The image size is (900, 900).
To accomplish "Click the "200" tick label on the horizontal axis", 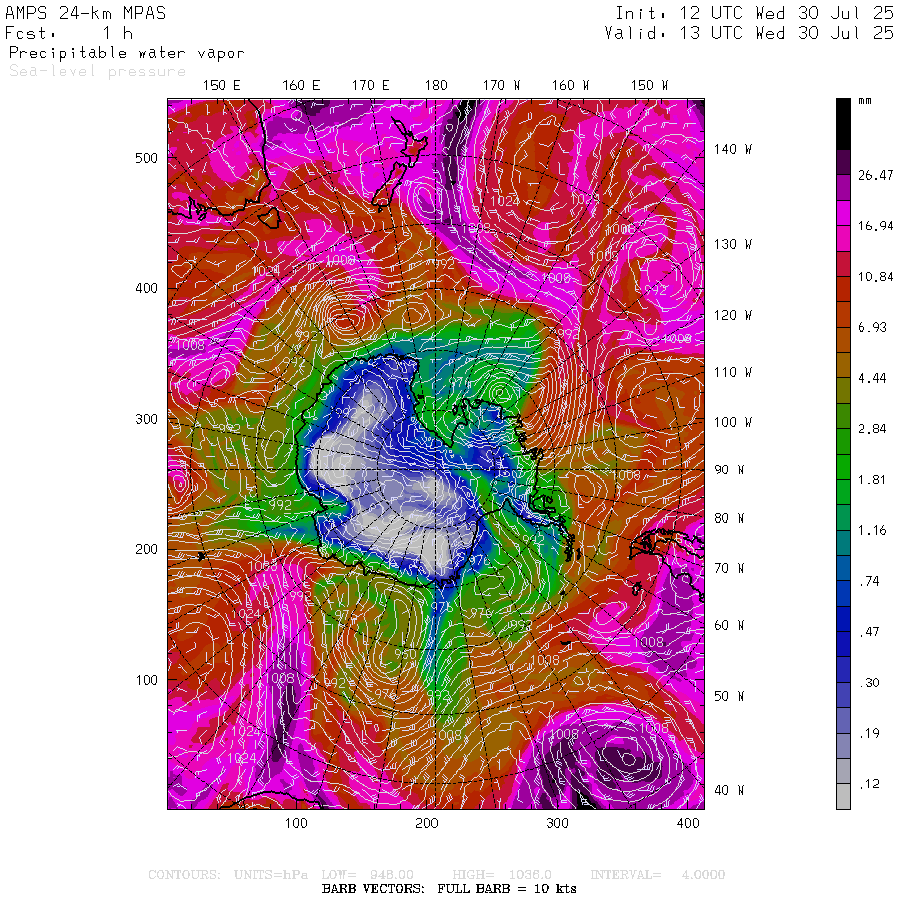I will click(426, 824).
